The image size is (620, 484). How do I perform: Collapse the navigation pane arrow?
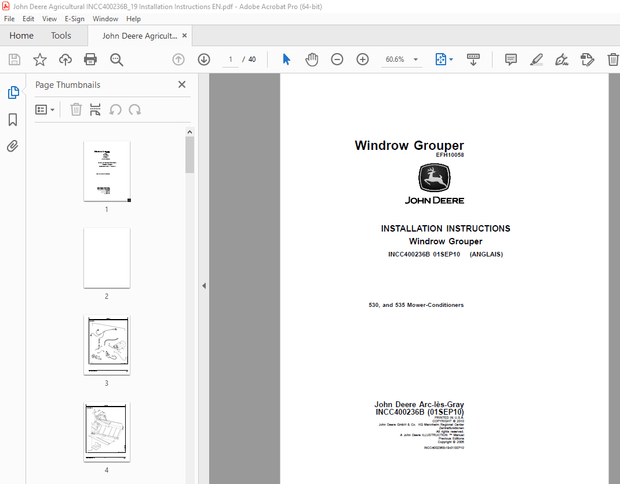204,285
